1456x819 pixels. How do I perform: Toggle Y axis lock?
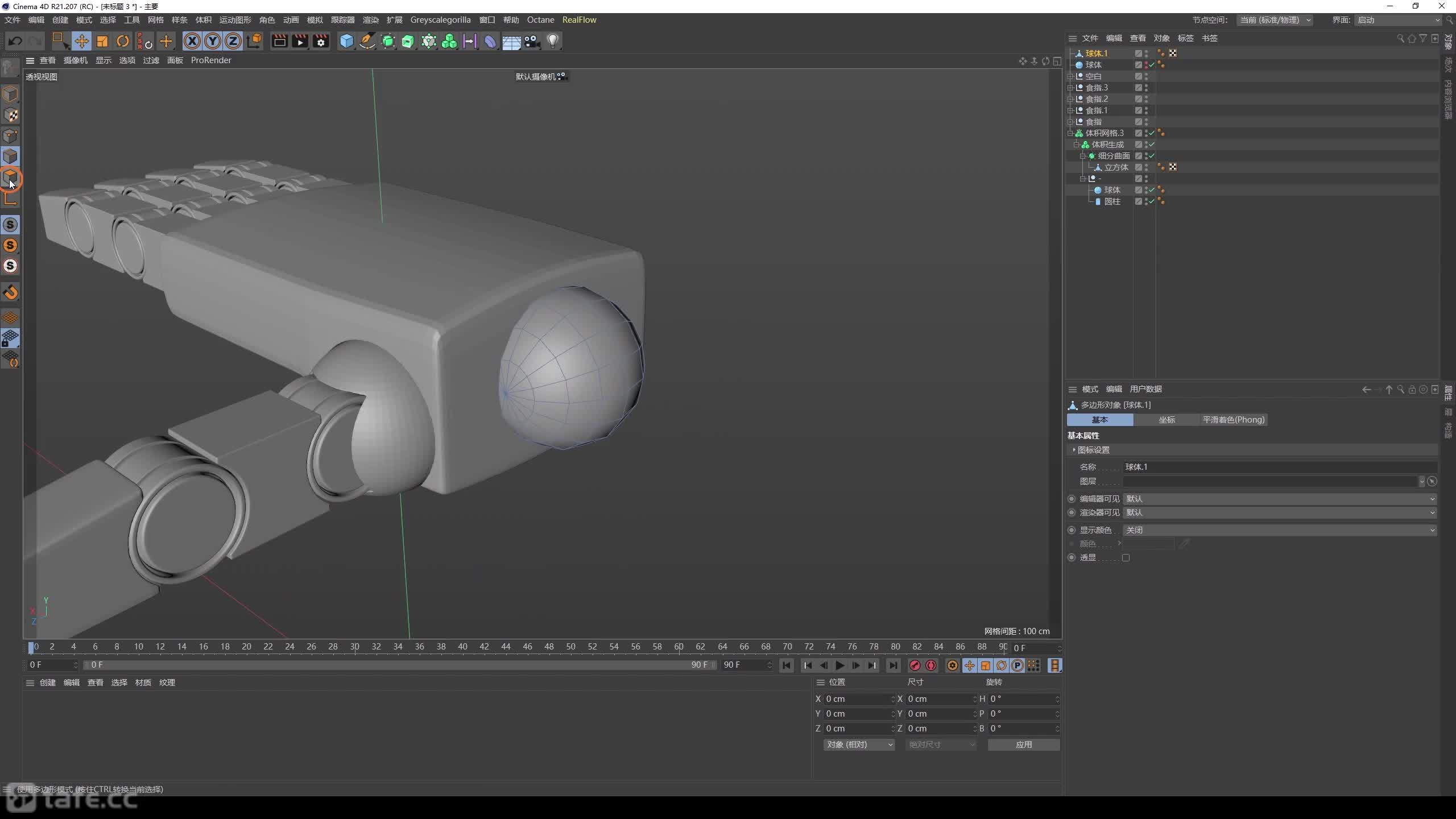coord(213,41)
